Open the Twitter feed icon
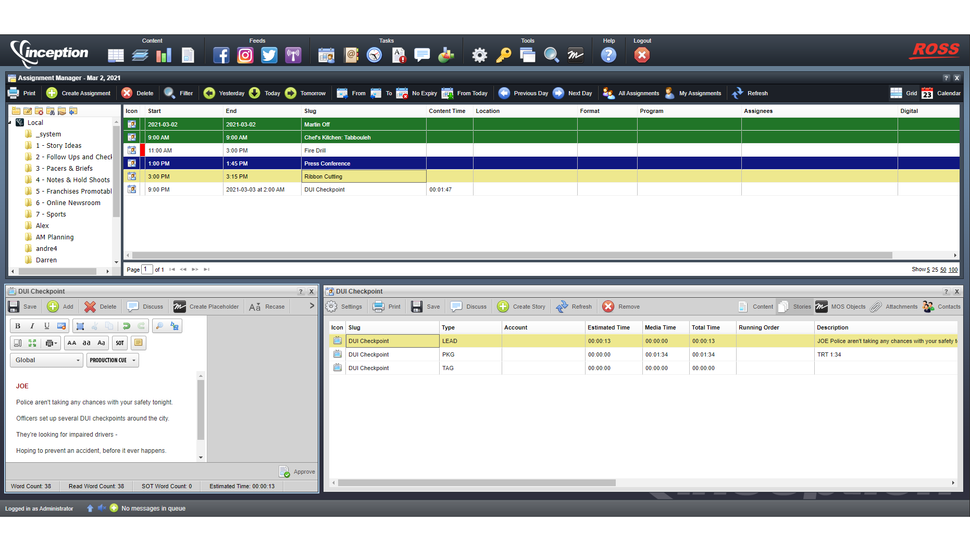 coord(269,55)
